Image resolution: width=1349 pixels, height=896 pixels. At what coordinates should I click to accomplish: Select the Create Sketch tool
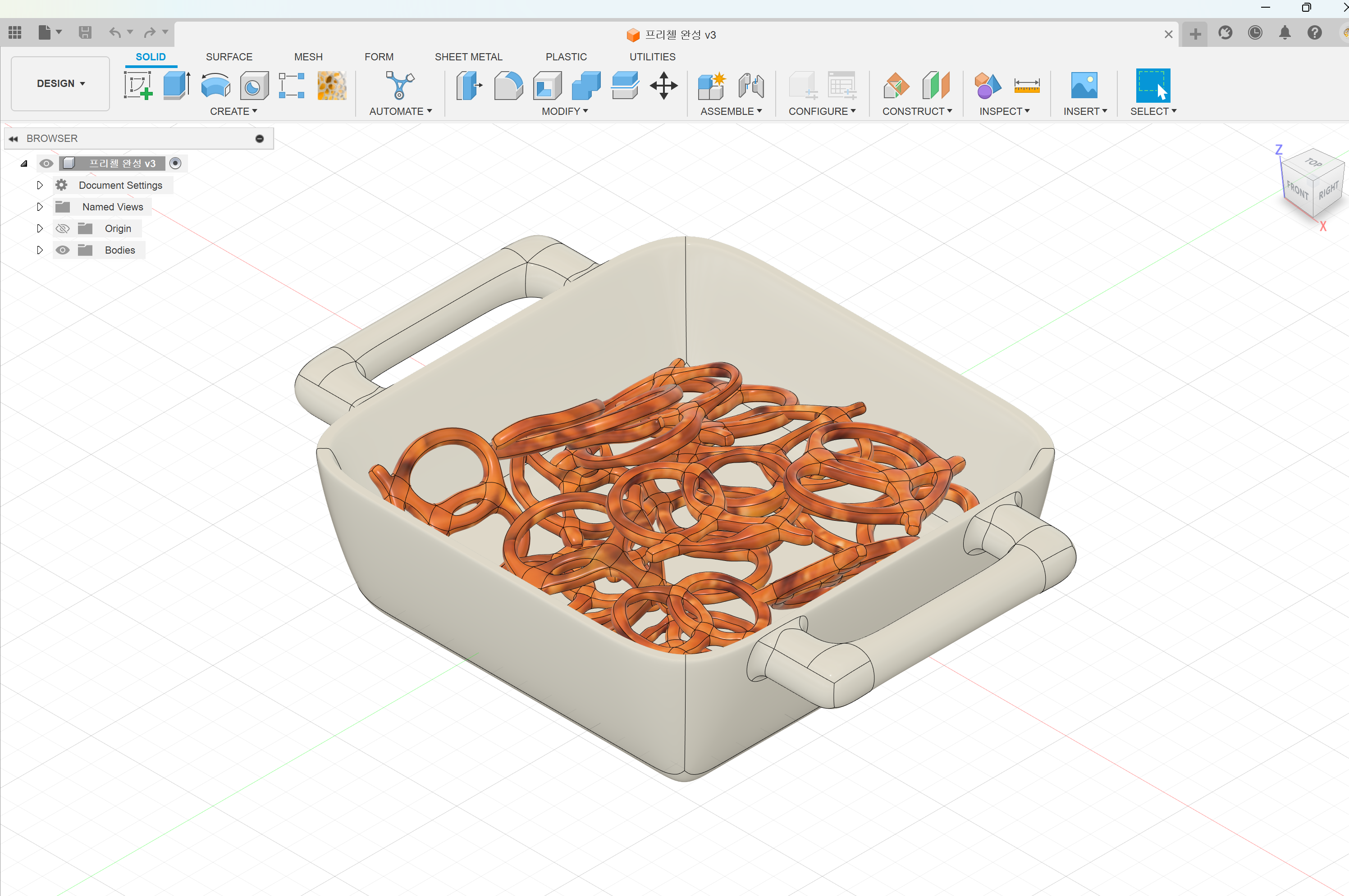(x=137, y=86)
